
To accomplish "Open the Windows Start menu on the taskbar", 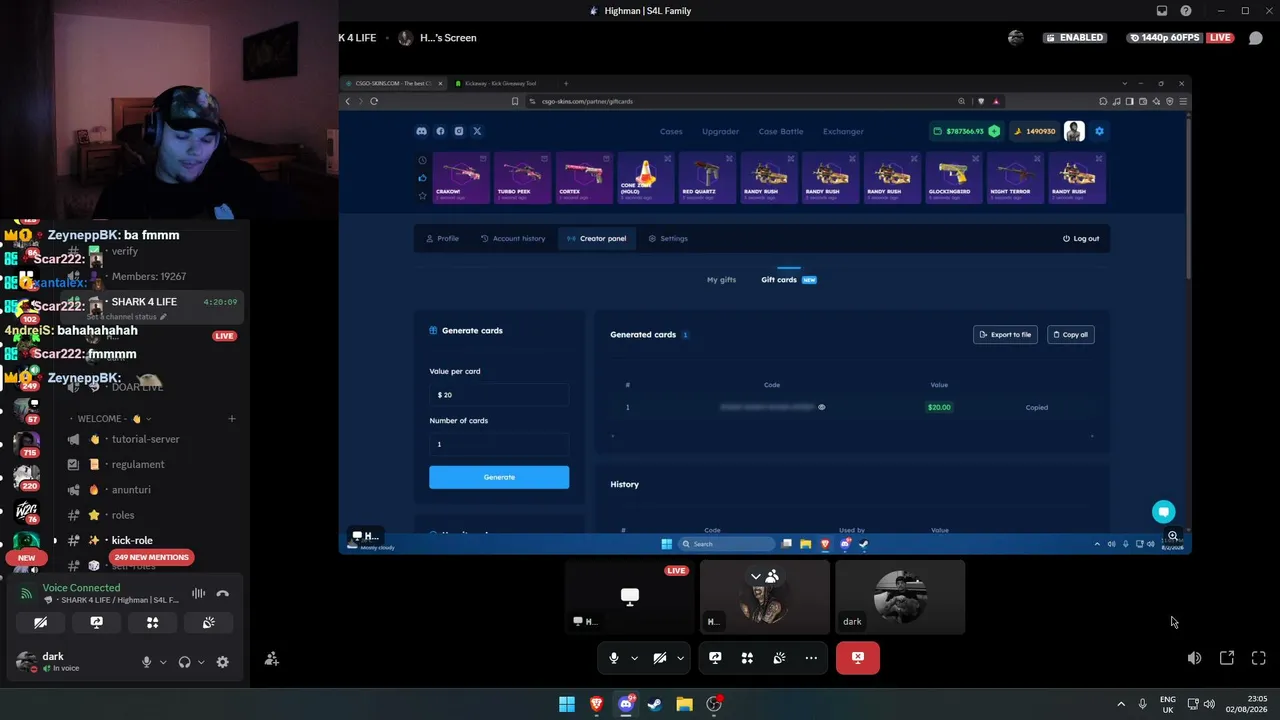I will (567, 704).
